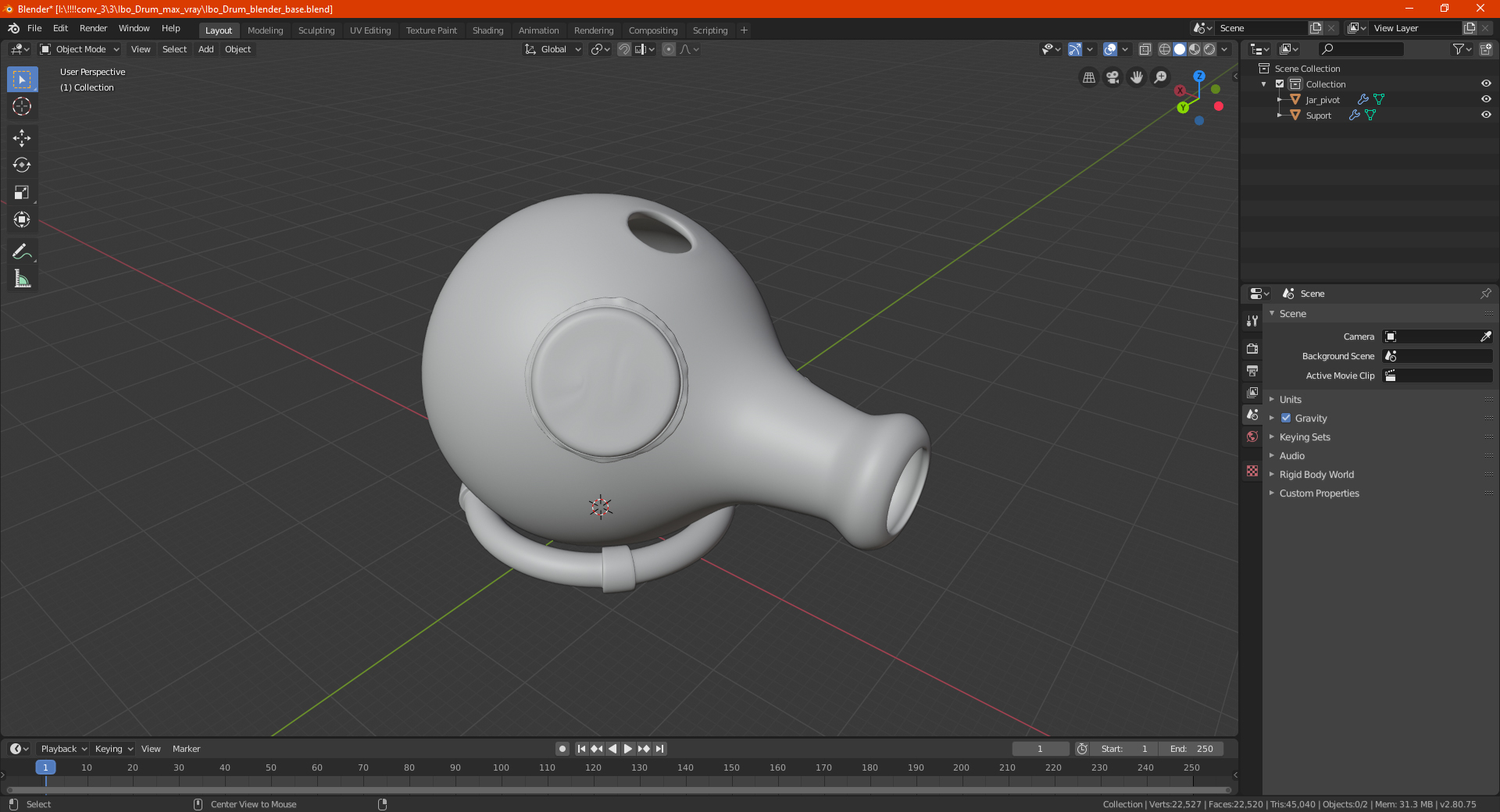Expand the Keying Sets panel

click(x=1305, y=437)
